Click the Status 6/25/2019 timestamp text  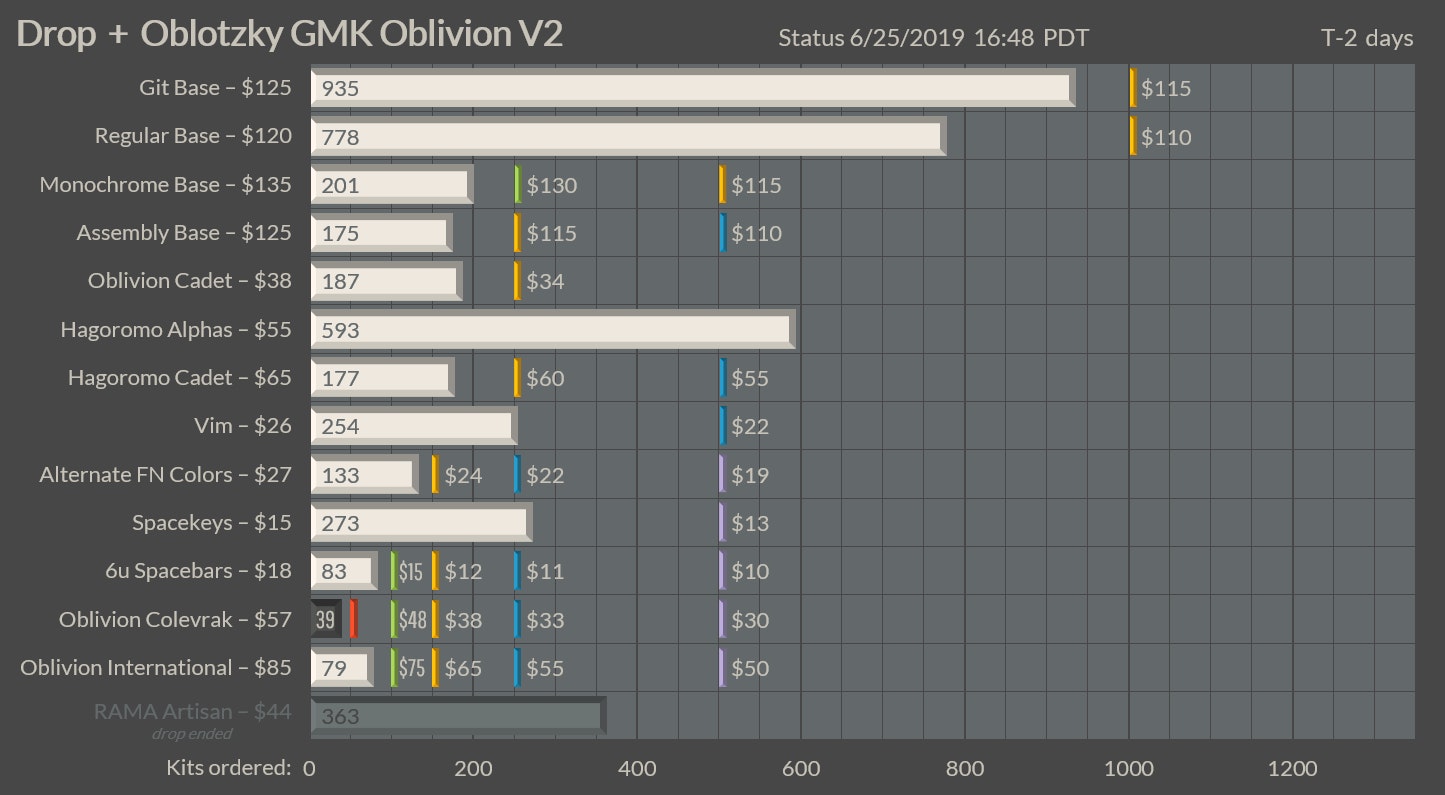pos(933,38)
